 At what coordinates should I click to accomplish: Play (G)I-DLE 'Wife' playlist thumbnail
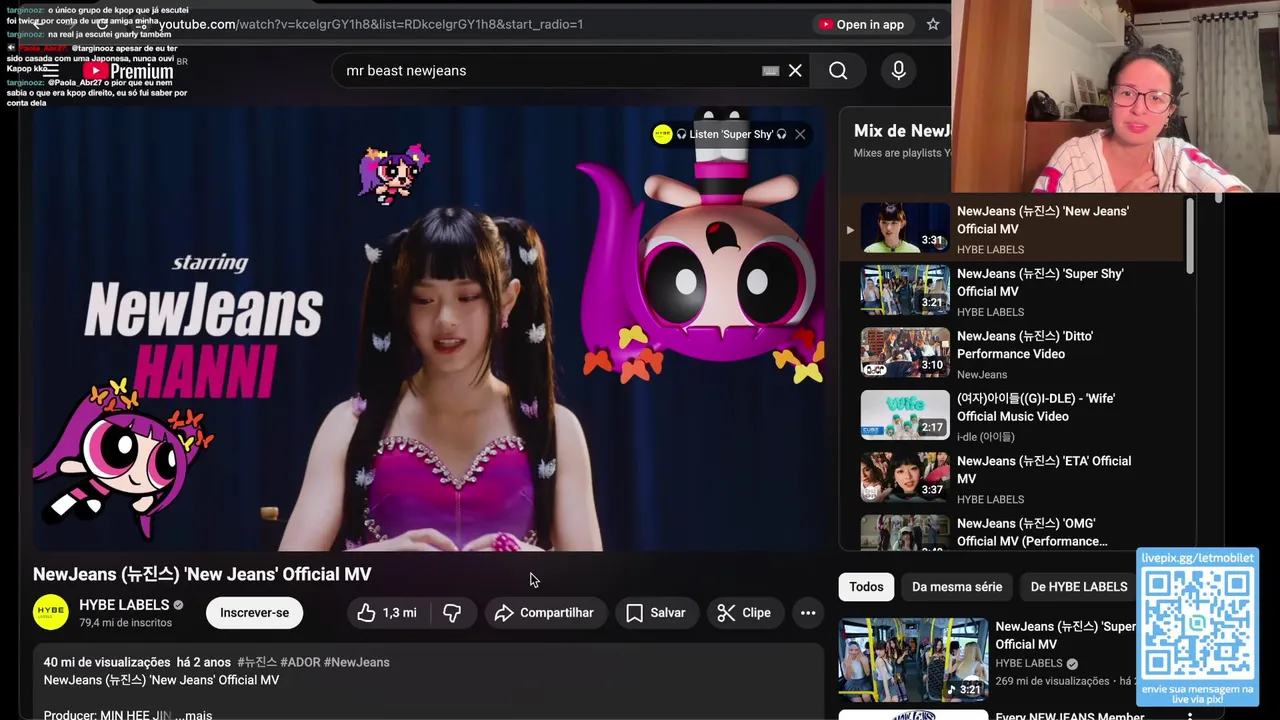pos(905,415)
